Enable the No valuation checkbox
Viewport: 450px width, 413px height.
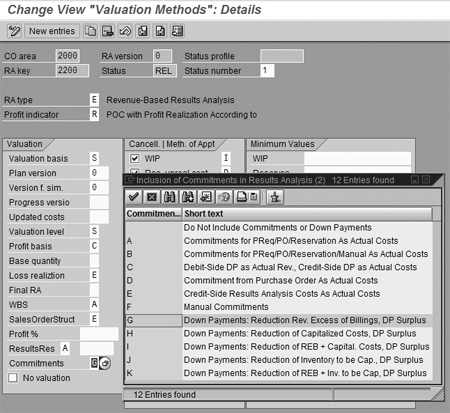13,378
